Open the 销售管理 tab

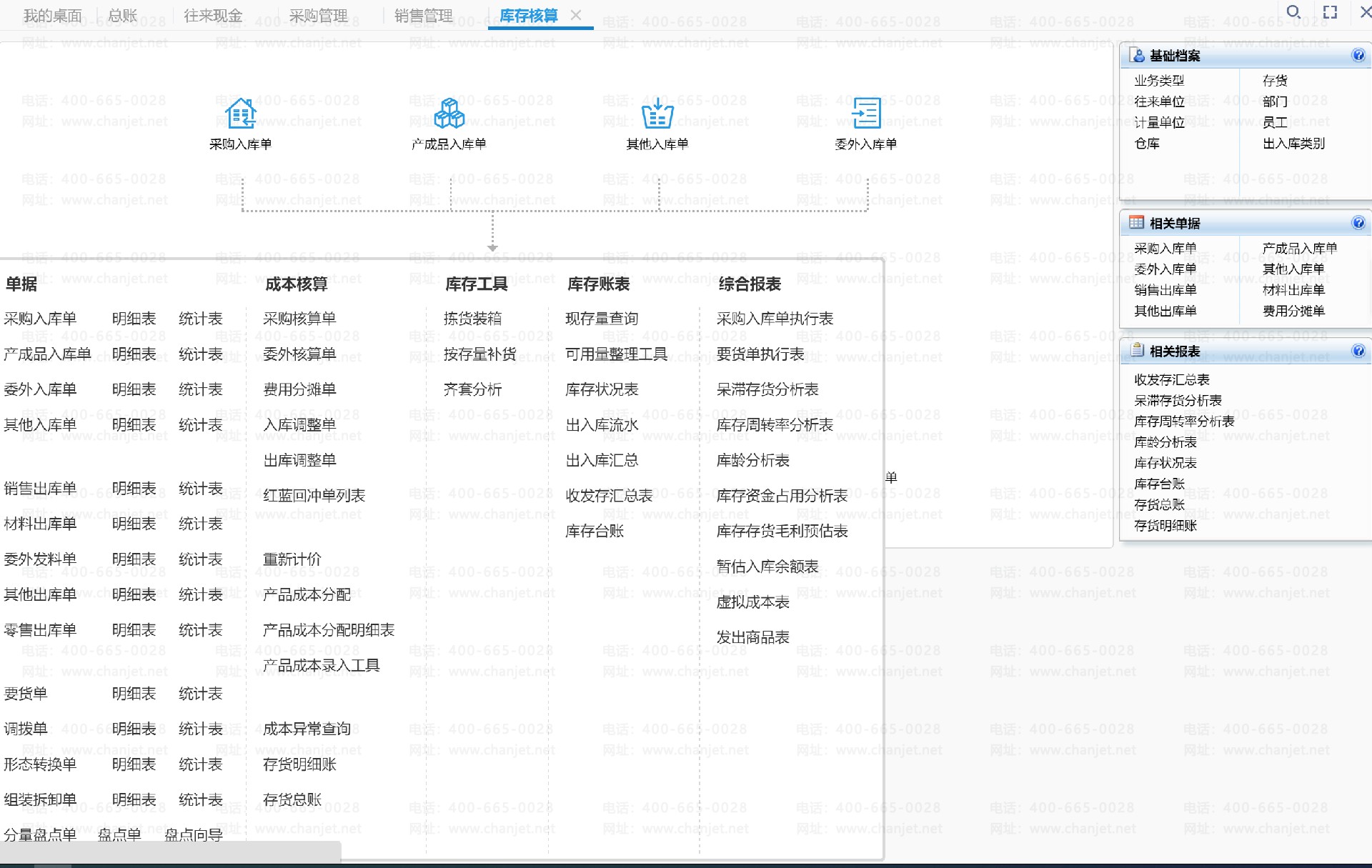(423, 16)
